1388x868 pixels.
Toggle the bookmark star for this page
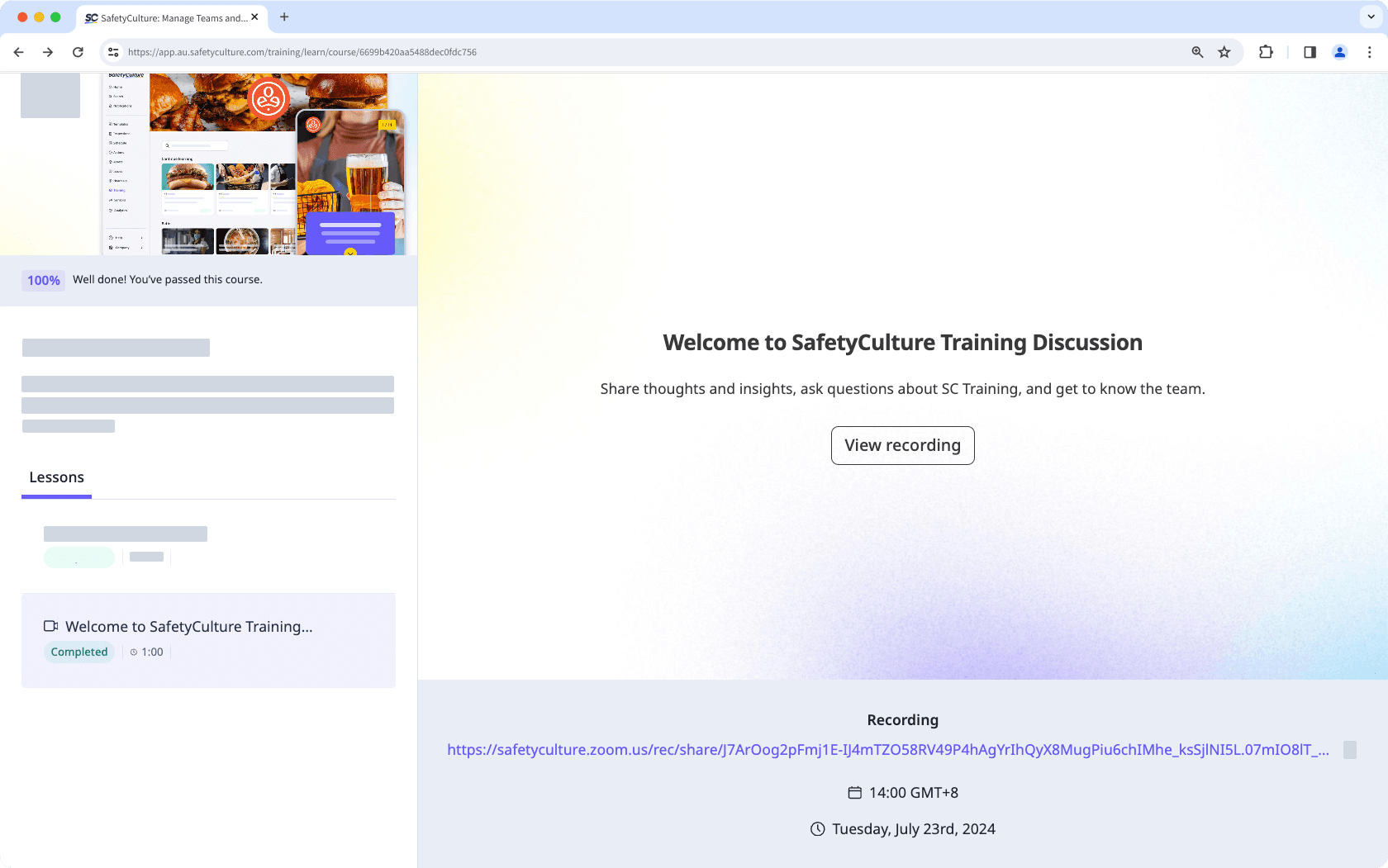point(1224,51)
